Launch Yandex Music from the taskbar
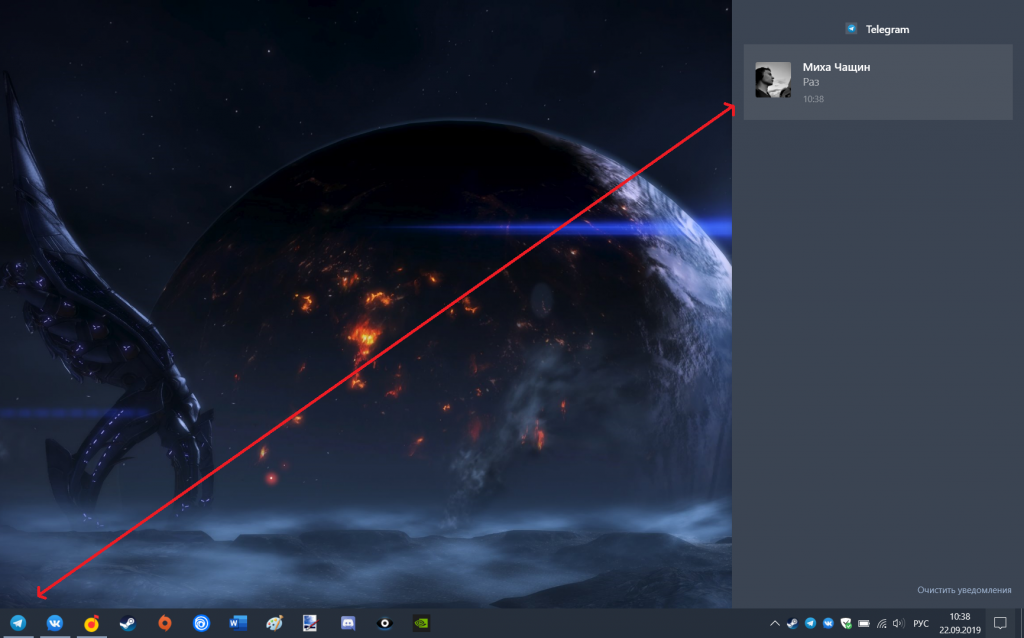Viewport: 1024px width, 638px height. 91,623
